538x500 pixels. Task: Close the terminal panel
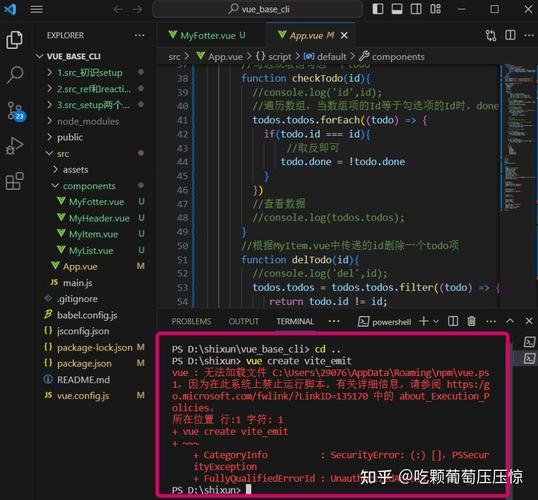[x=529, y=321]
